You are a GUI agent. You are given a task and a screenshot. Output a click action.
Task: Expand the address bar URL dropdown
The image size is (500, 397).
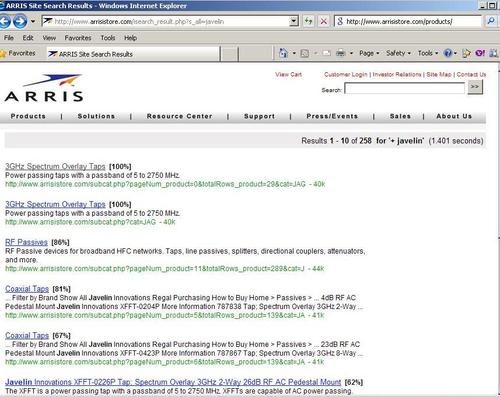coord(294,21)
